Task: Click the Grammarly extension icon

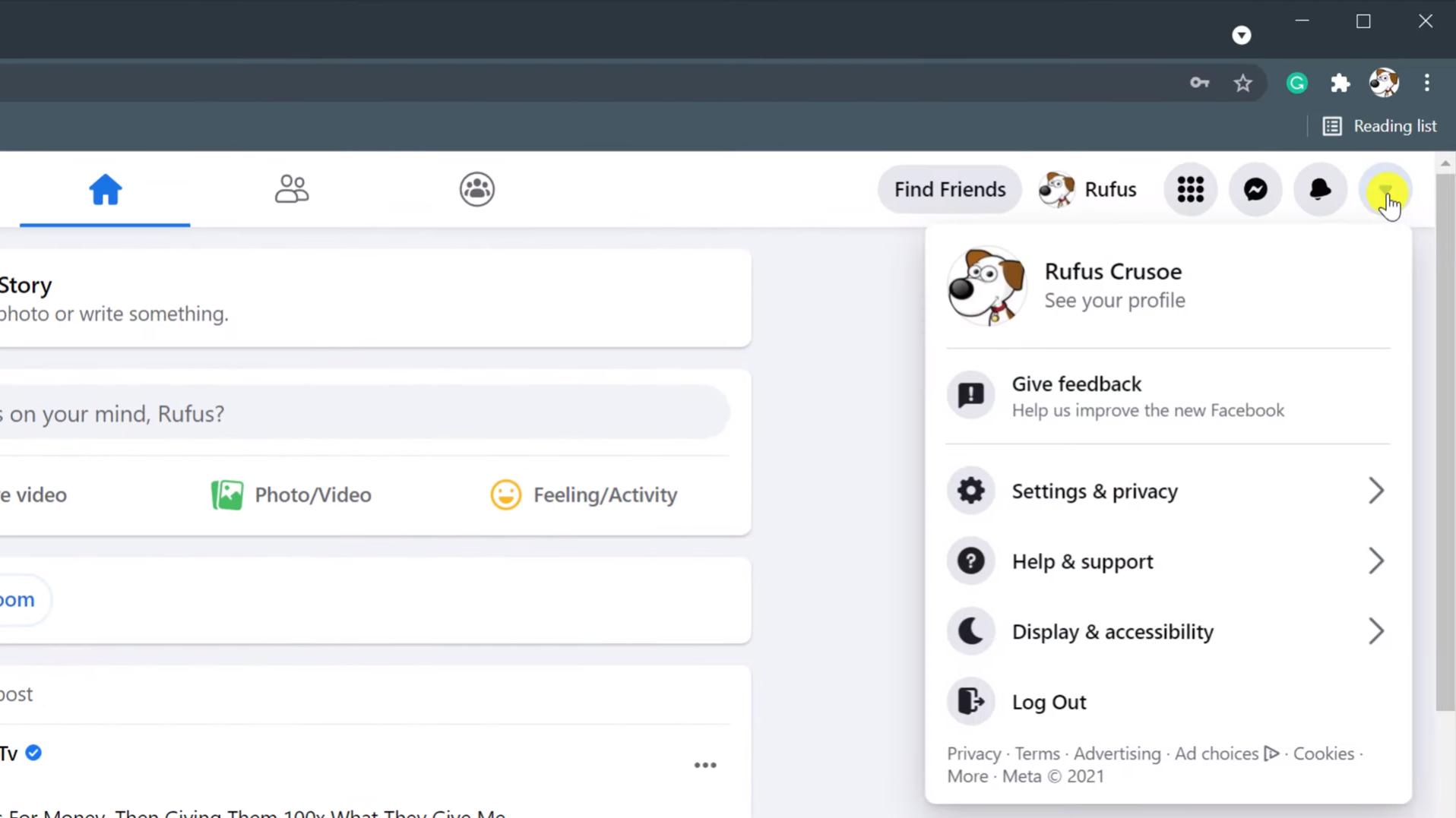Action: pyautogui.click(x=1296, y=83)
